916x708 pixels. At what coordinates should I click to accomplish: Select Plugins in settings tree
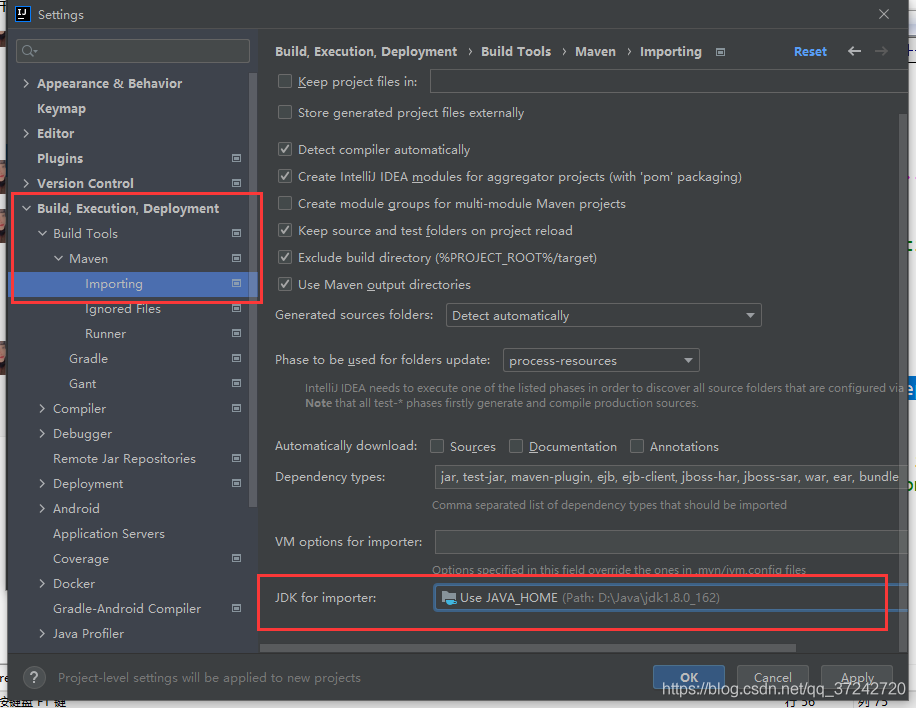(60, 158)
